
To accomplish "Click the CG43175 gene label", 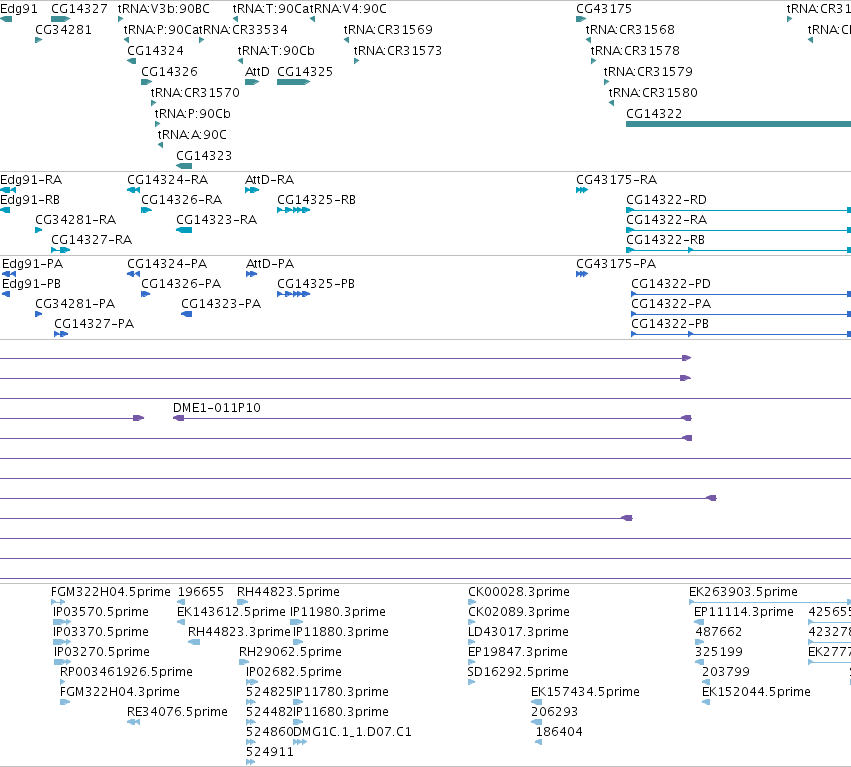I will tap(604, 9).
